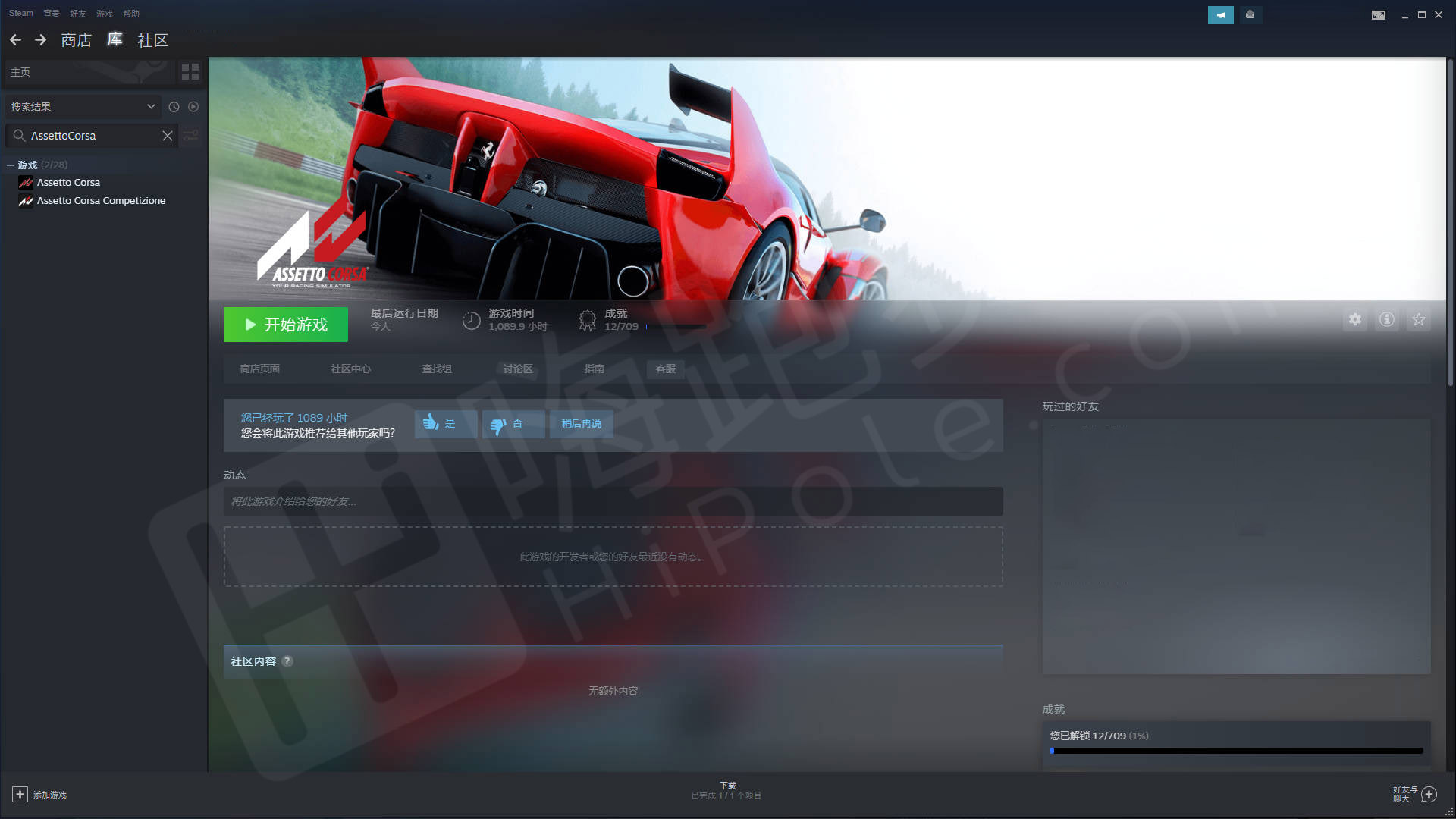Open friends and chat plus icon
1456x819 pixels.
click(1429, 794)
